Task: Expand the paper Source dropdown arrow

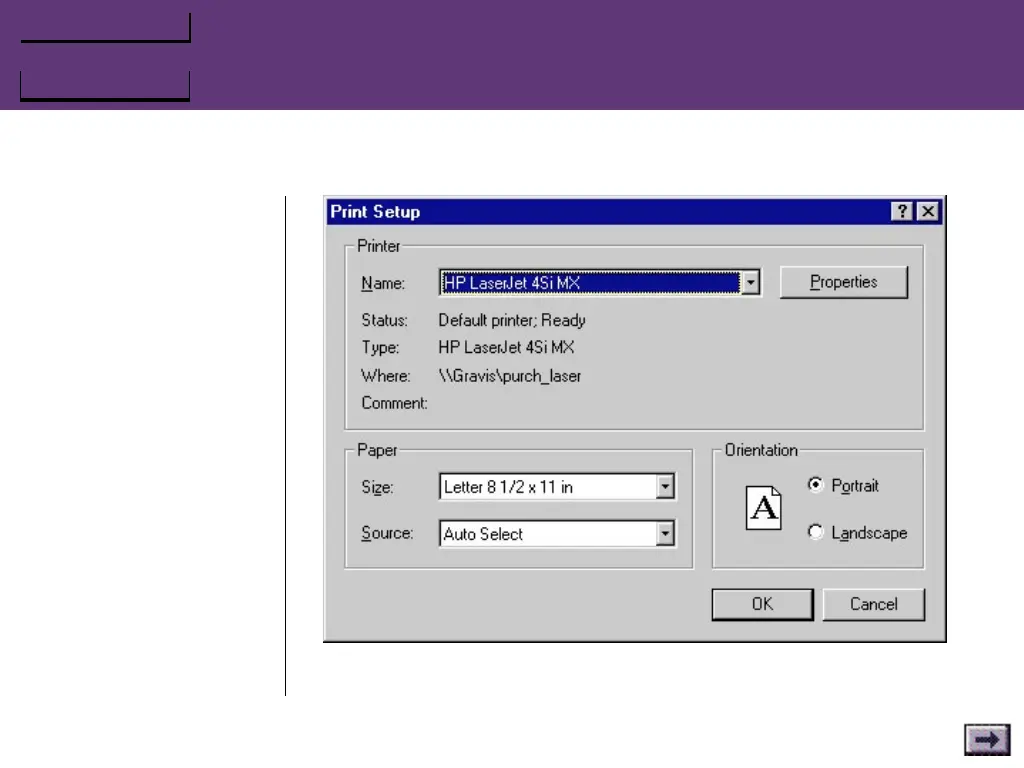Action: coord(665,534)
